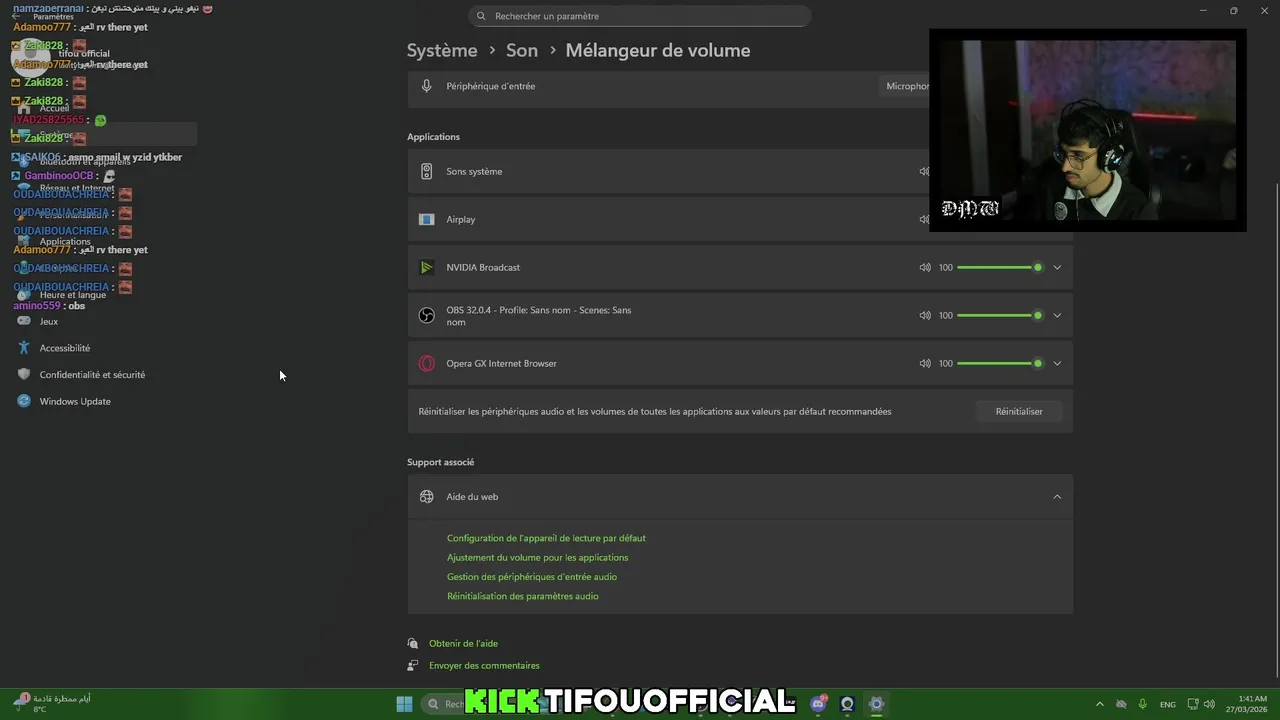The width and height of the screenshot is (1280, 720).
Task: Click the ENG language indicator in taskbar
Action: pyautogui.click(x=1167, y=704)
